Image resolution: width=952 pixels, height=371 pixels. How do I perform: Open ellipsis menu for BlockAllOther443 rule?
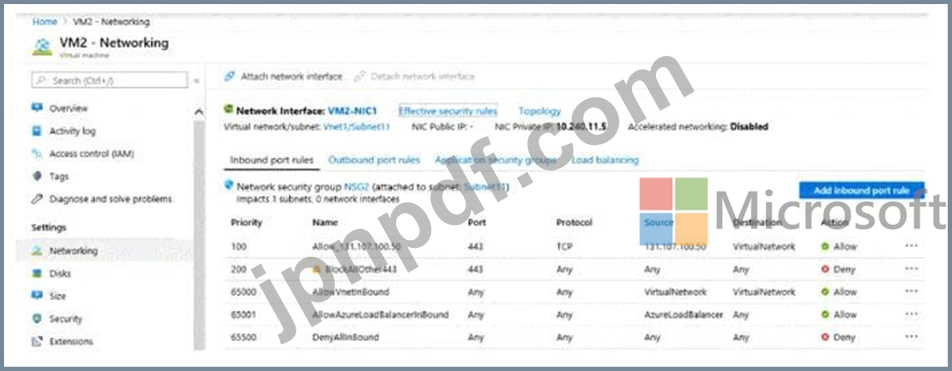tap(911, 269)
